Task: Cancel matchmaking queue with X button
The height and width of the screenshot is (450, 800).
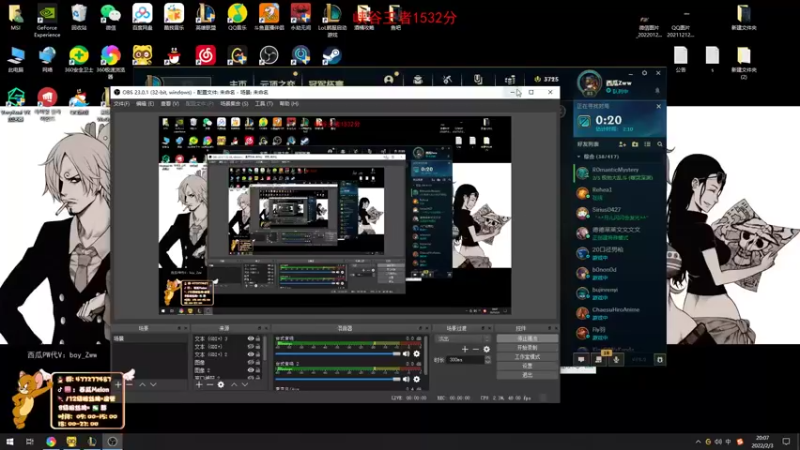Action: (659, 106)
